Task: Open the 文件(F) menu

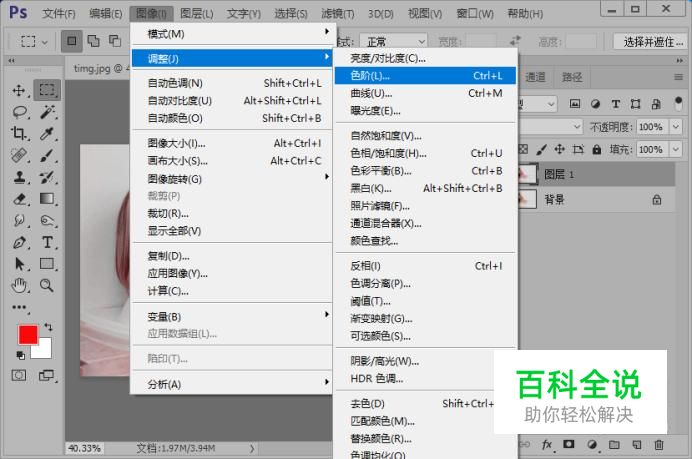Action: pos(58,14)
